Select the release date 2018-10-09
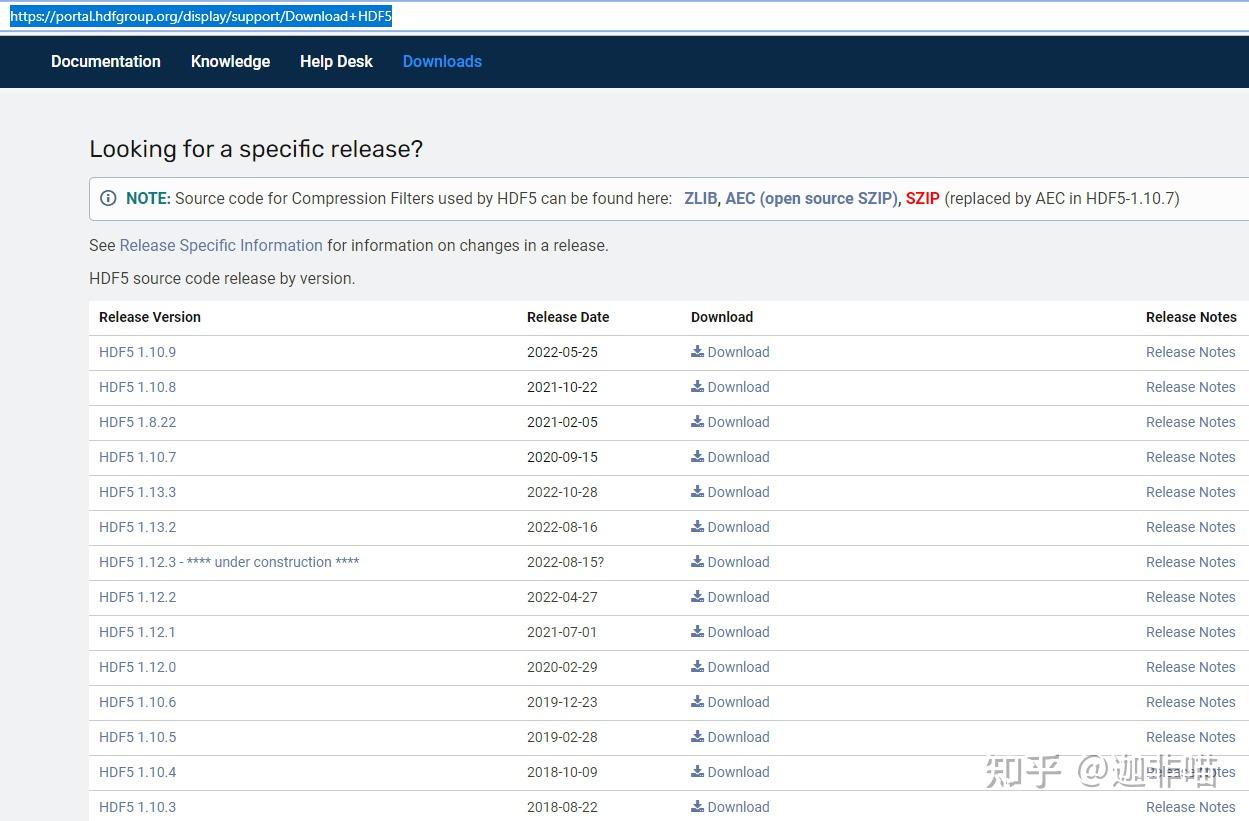 click(562, 772)
